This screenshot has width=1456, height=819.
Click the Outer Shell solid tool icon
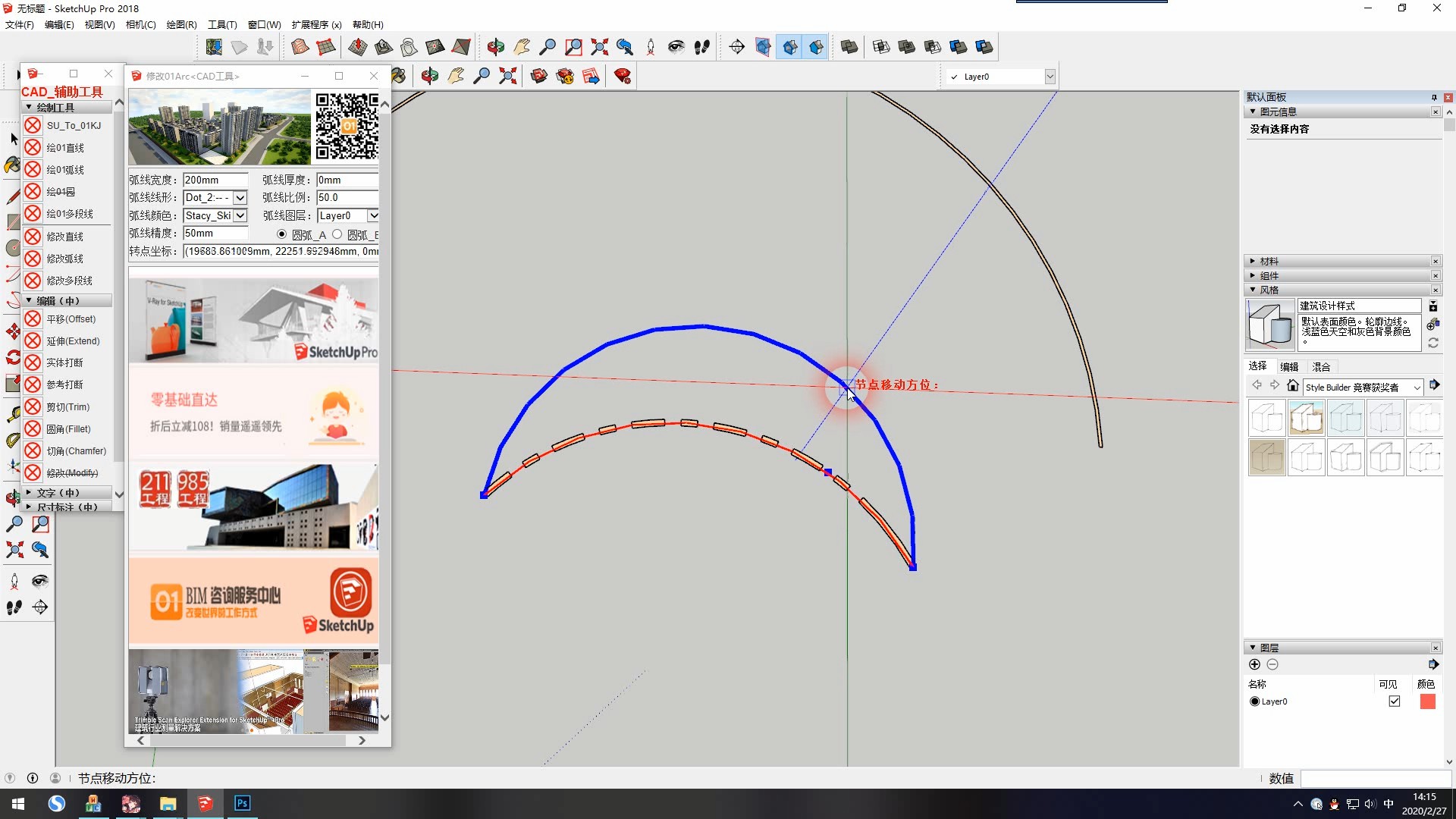[849, 47]
